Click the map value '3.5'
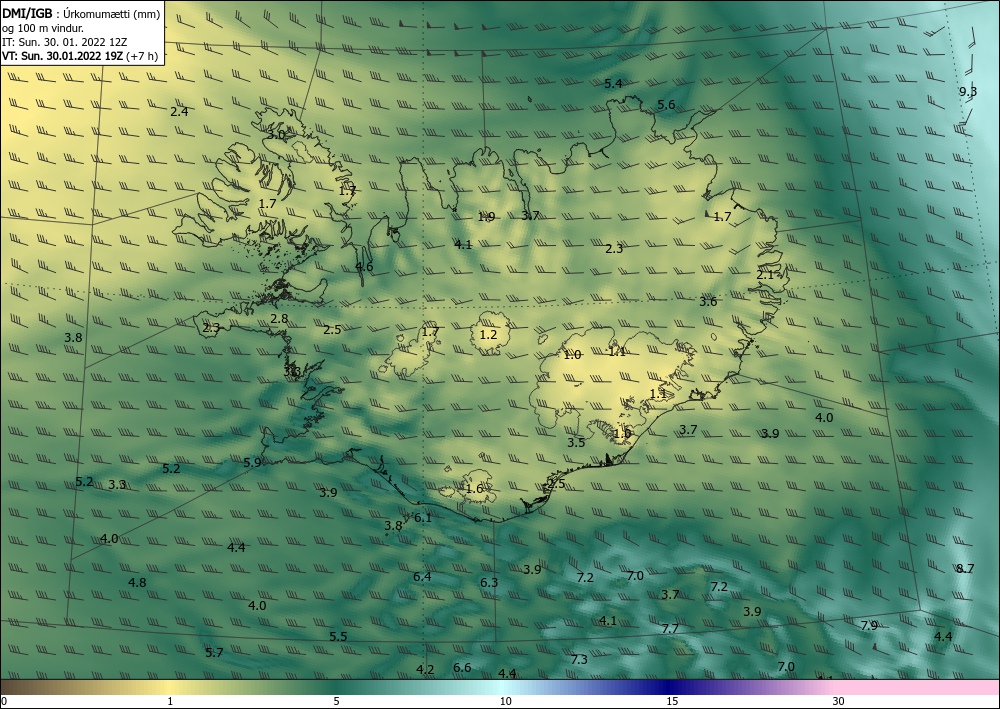 click(x=576, y=442)
